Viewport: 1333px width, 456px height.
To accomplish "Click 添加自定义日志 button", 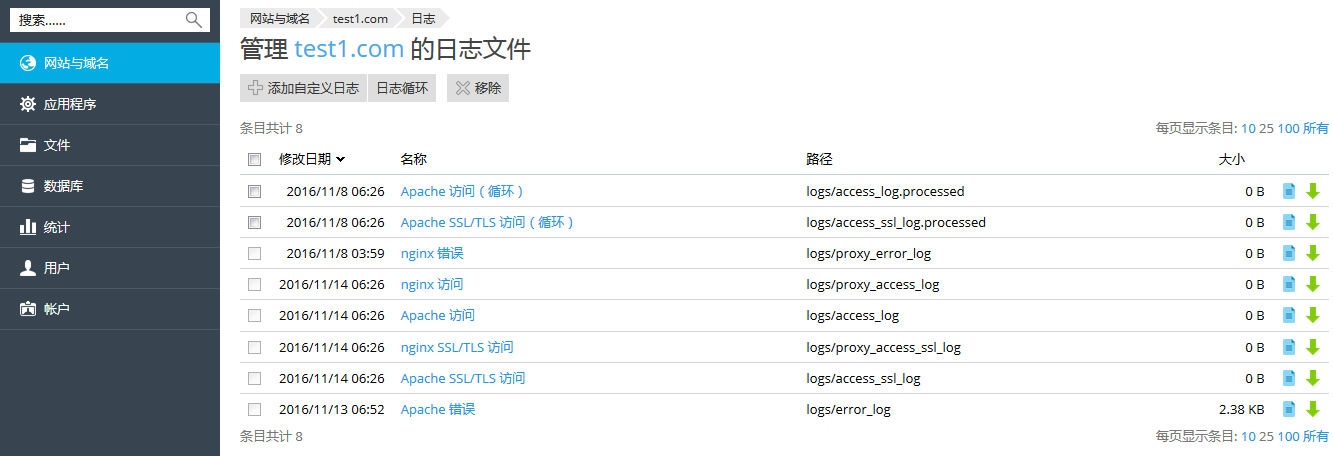I will [303, 88].
